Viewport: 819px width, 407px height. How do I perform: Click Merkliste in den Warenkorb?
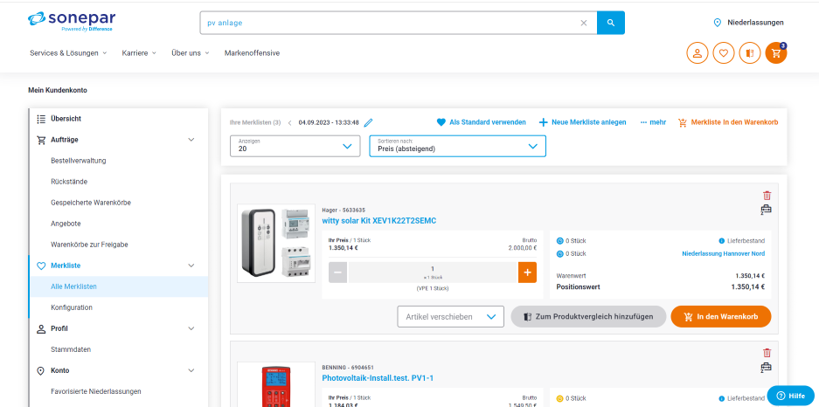[728, 122]
